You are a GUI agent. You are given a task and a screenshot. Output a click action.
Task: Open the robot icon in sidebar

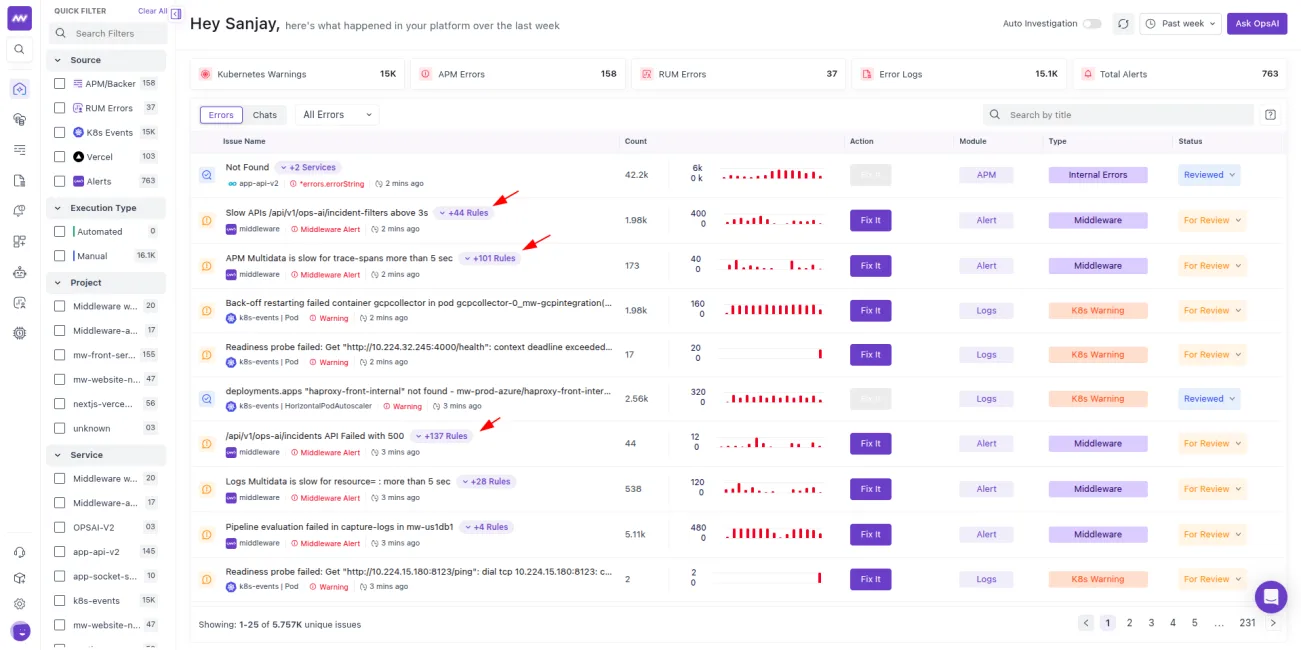[x=20, y=272]
